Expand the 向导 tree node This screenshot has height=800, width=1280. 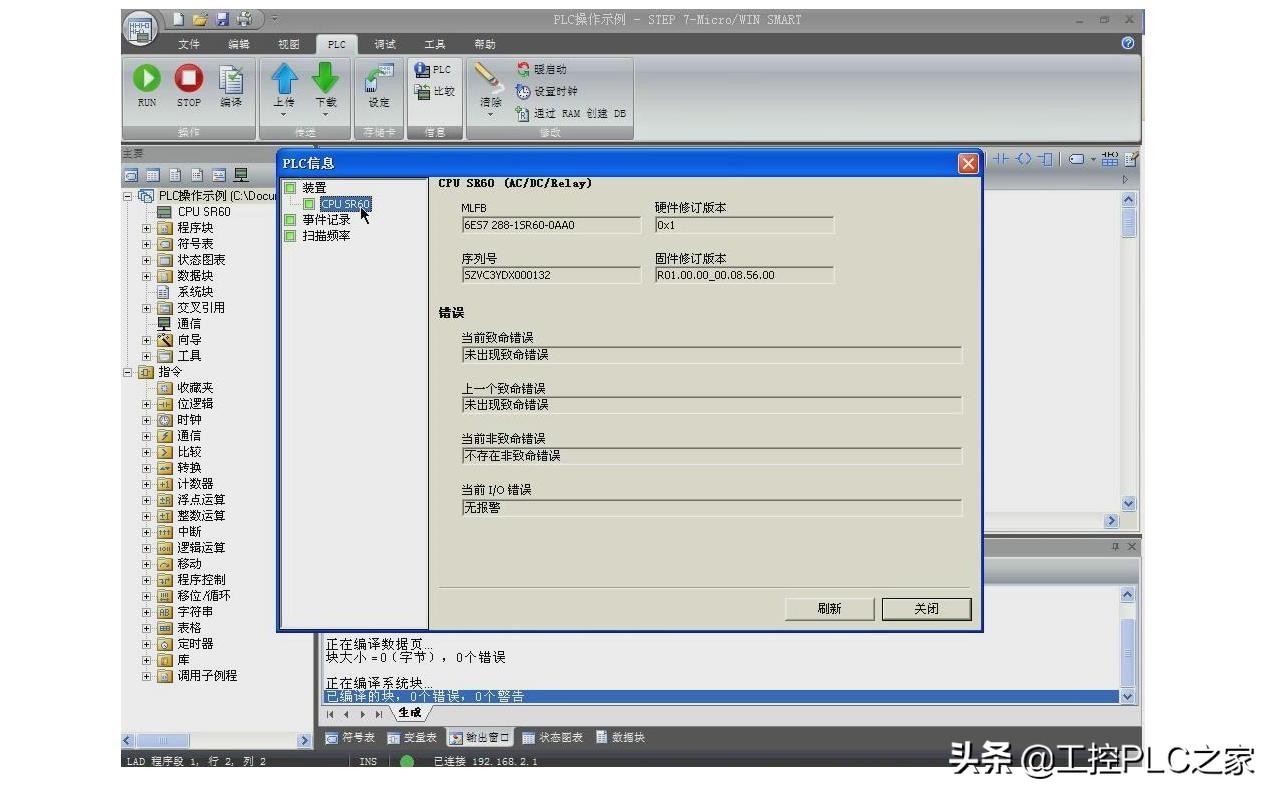coord(146,340)
